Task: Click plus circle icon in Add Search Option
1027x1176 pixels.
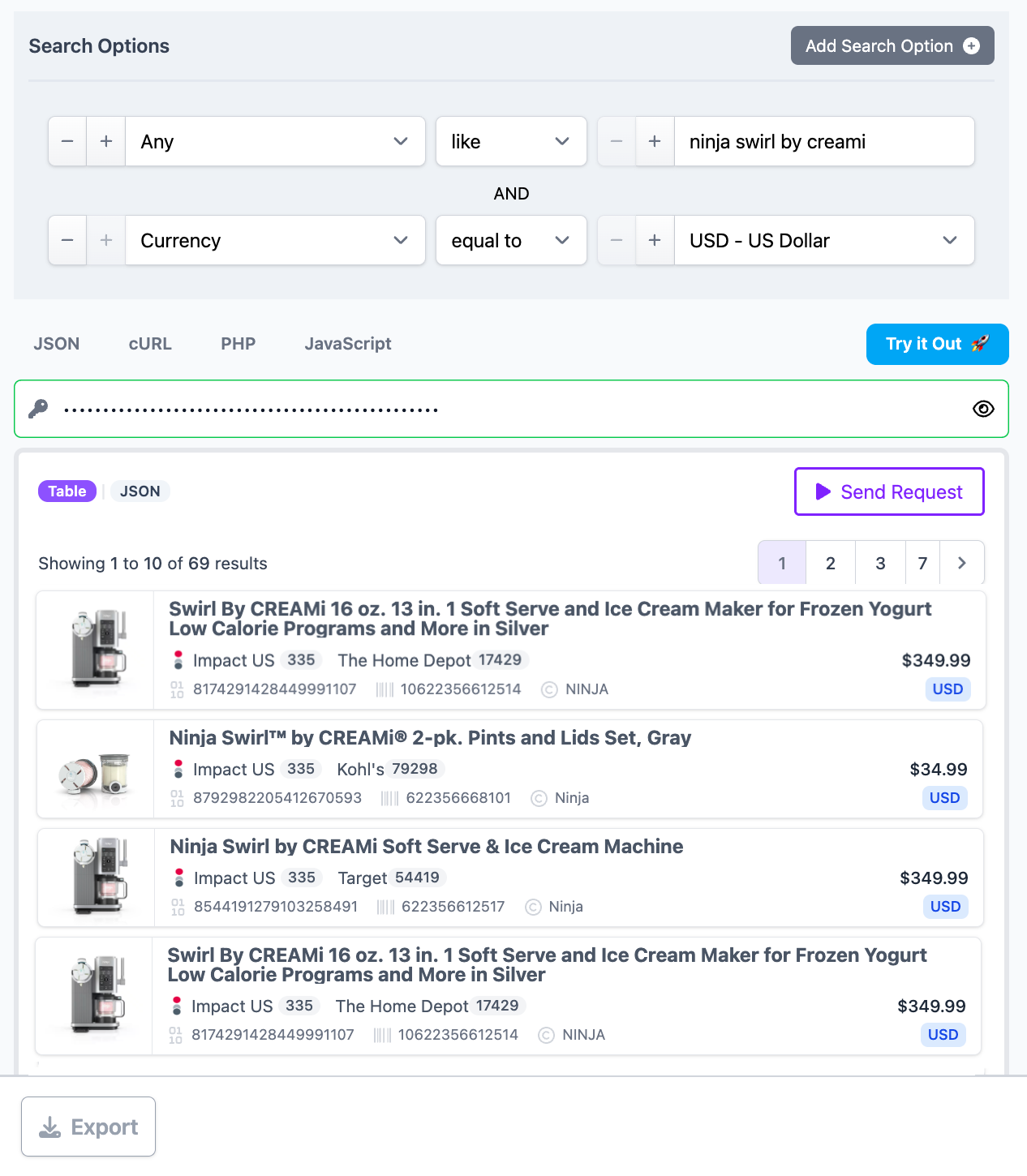Action: click(971, 46)
